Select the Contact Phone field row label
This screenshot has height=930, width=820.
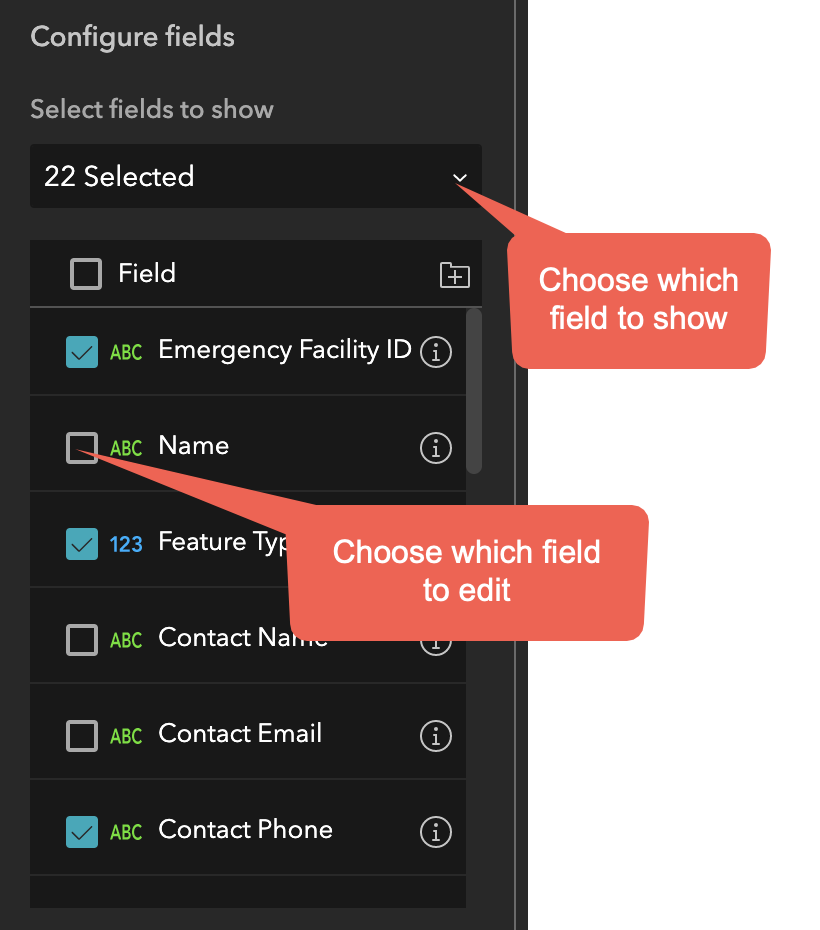click(x=245, y=830)
